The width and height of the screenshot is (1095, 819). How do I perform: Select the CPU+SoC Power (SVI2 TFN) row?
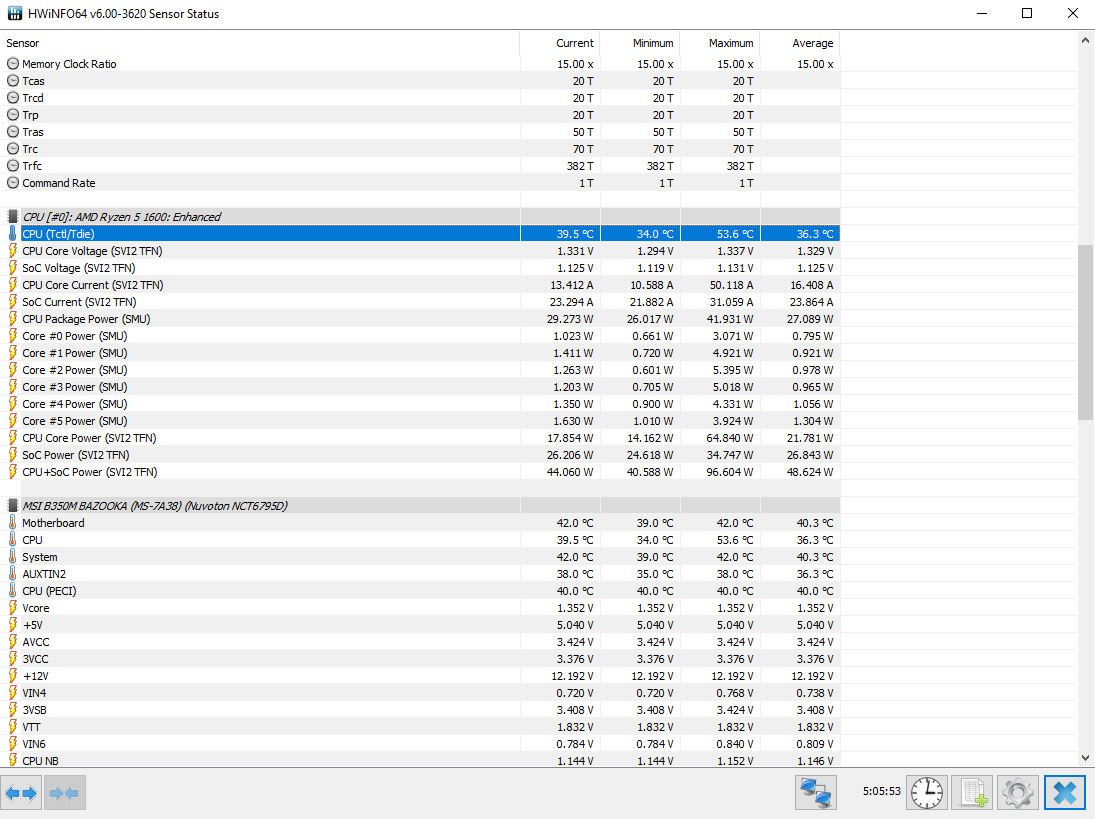click(420, 472)
